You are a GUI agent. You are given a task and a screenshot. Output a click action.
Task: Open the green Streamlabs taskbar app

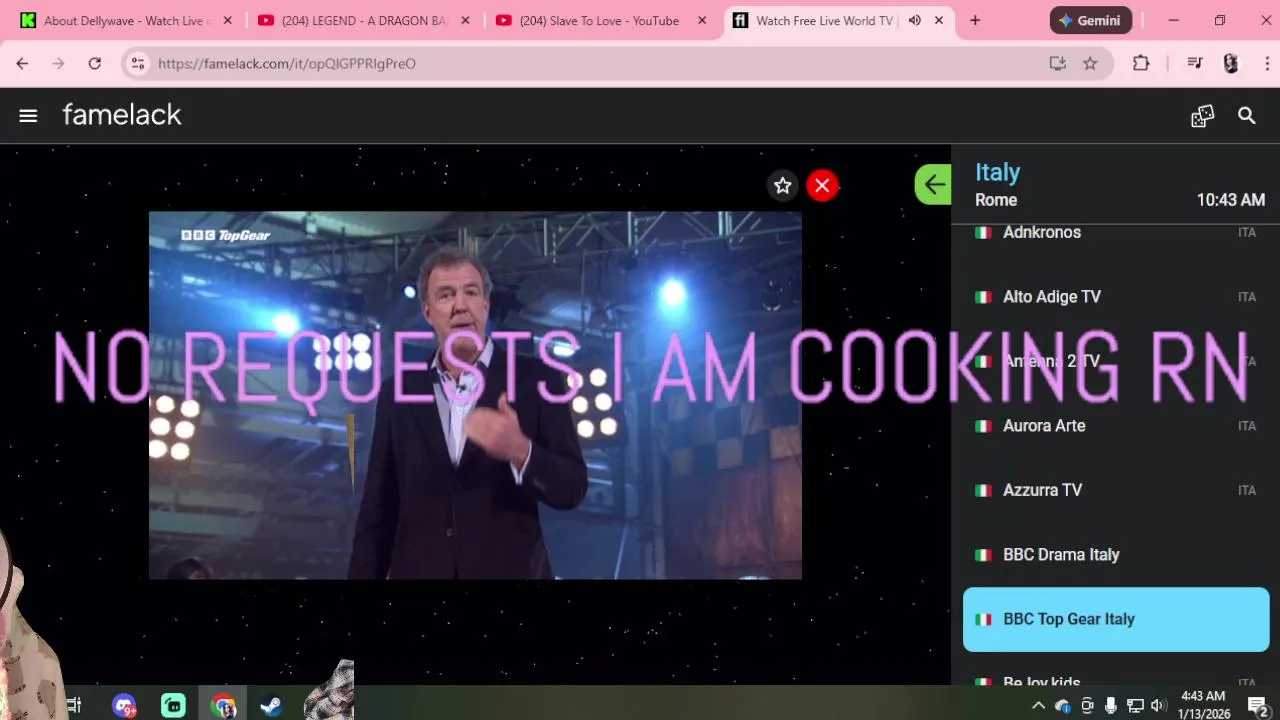[x=173, y=706]
